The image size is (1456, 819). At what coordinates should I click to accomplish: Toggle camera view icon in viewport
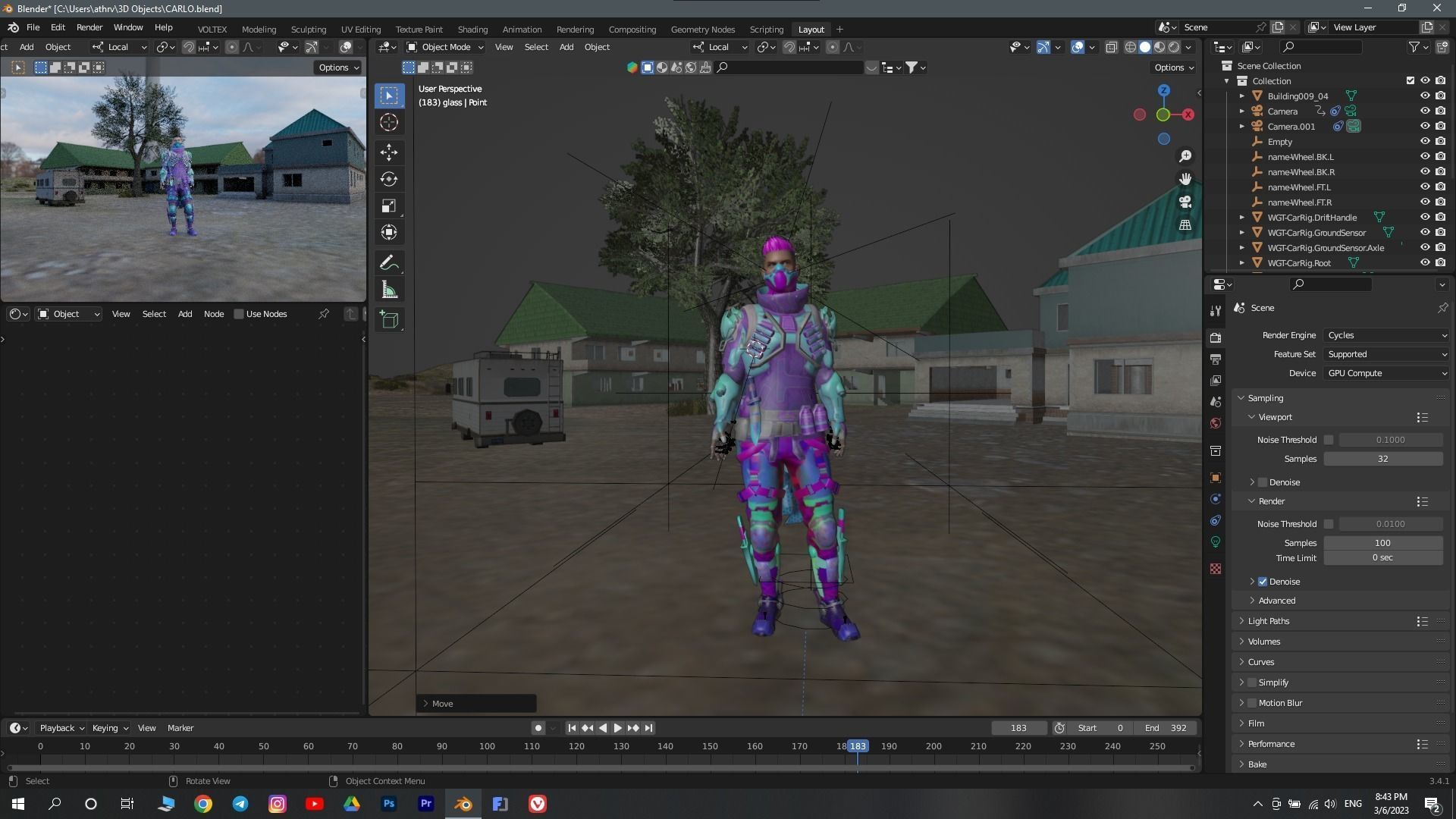(1185, 202)
